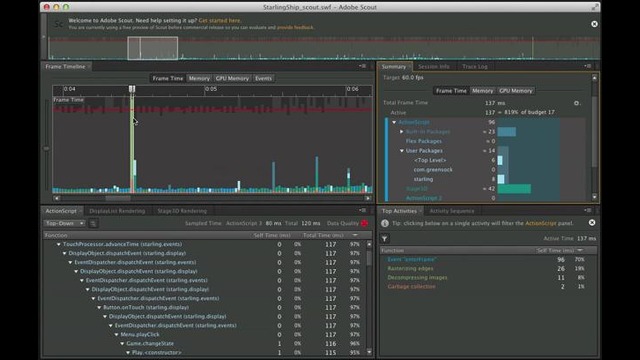Image resolution: width=640 pixels, height=360 pixels.
Task: Switch to the Trace Log tab
Action: coord(475,67)
